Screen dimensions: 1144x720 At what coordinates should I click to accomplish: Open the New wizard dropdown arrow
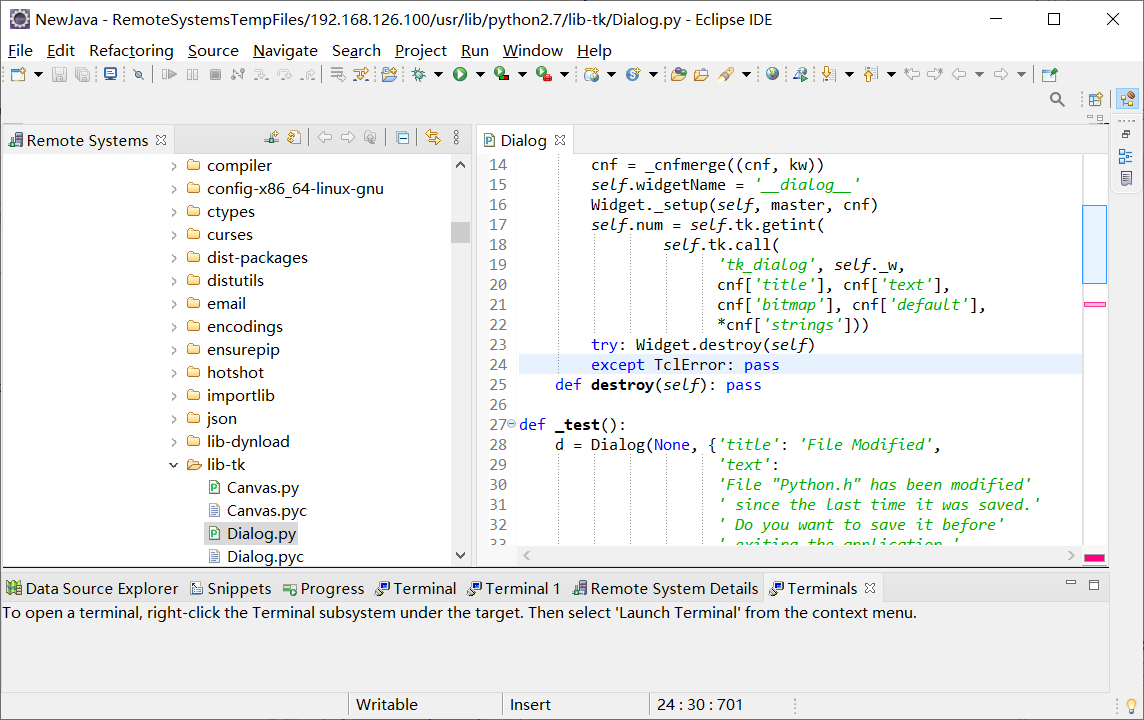38,74
